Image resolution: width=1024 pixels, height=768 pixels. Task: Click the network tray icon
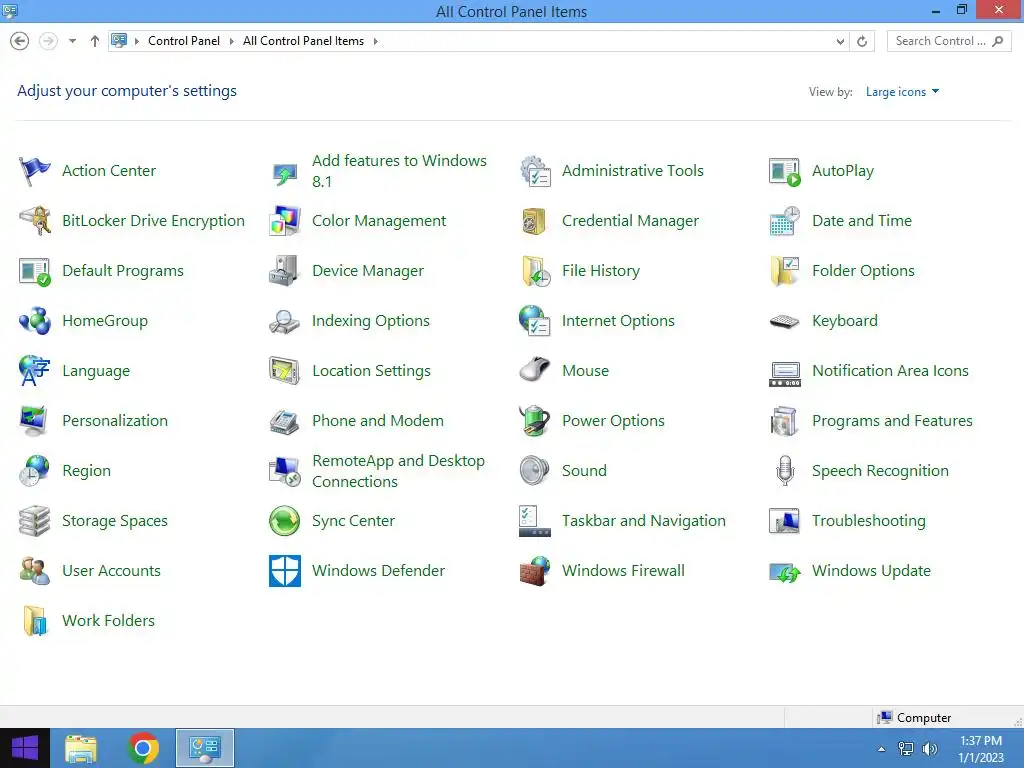(x=906, y=749)
